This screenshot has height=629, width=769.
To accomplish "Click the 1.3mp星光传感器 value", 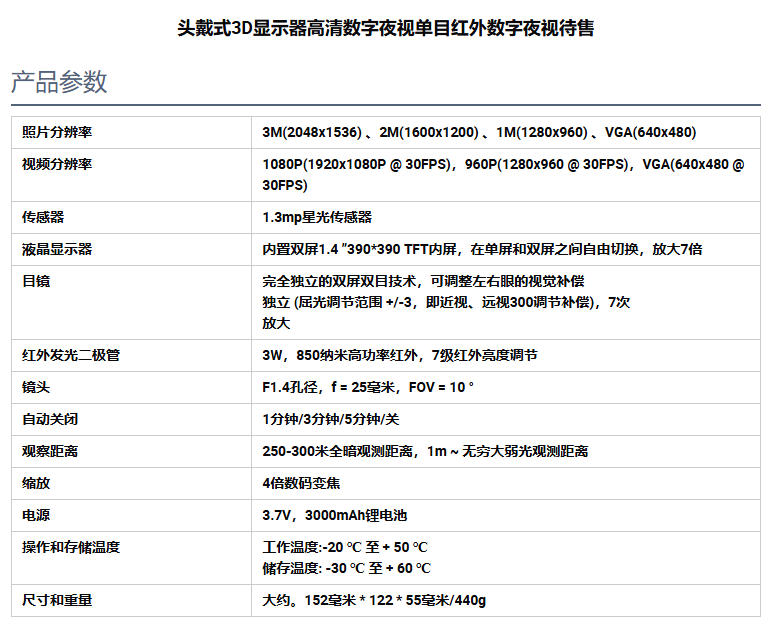I will coord(317,217).
